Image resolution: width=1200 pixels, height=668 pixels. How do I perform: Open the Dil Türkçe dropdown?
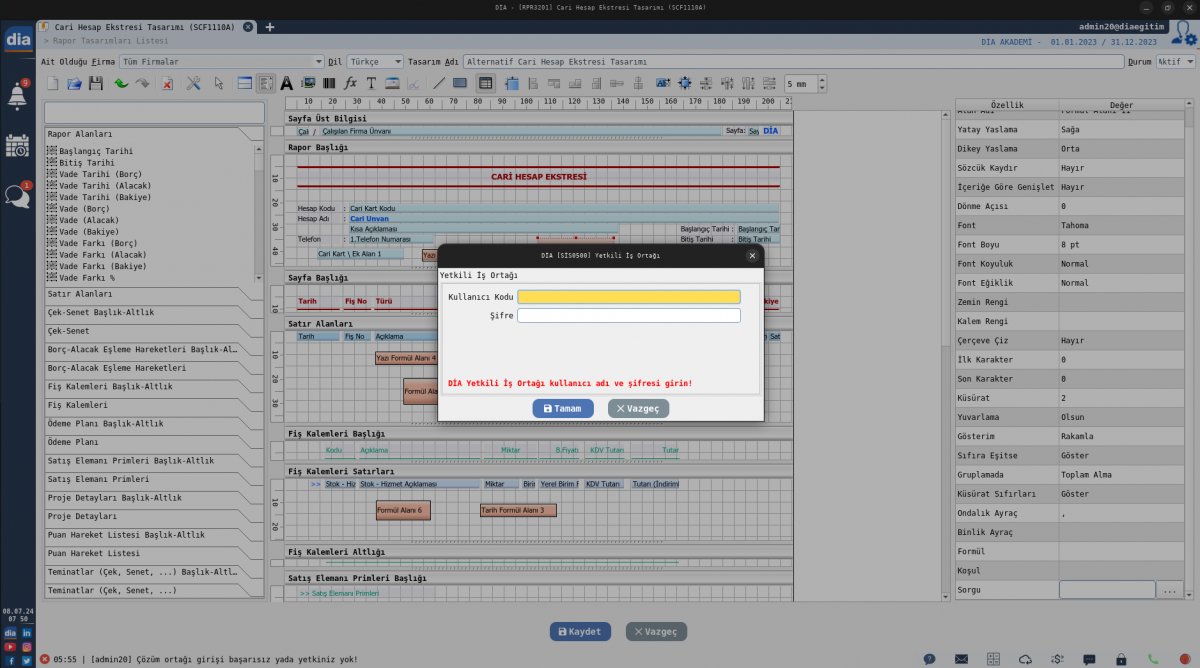click(x=374, y=61)
